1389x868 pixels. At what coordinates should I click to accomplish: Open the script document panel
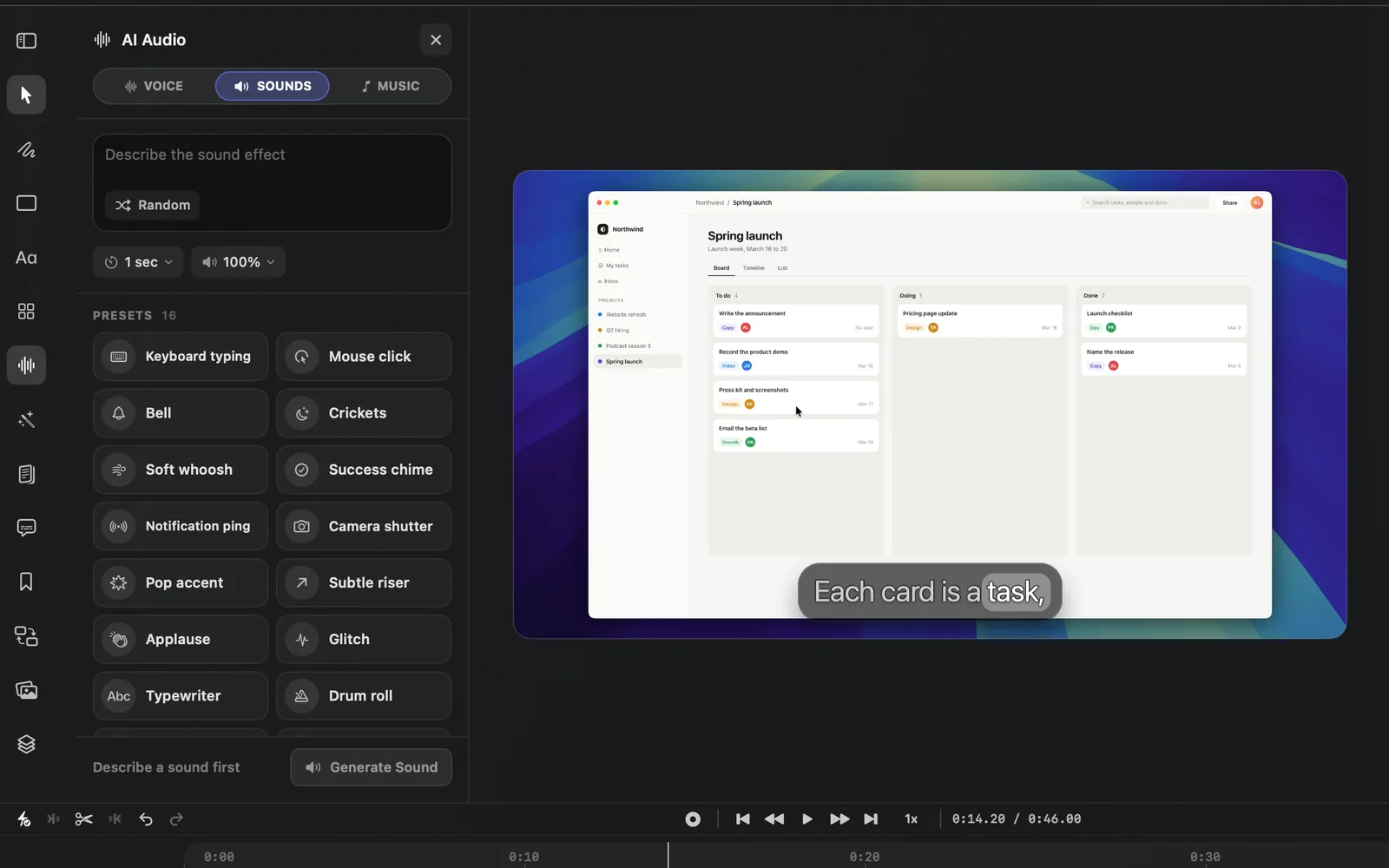(26, 474)
